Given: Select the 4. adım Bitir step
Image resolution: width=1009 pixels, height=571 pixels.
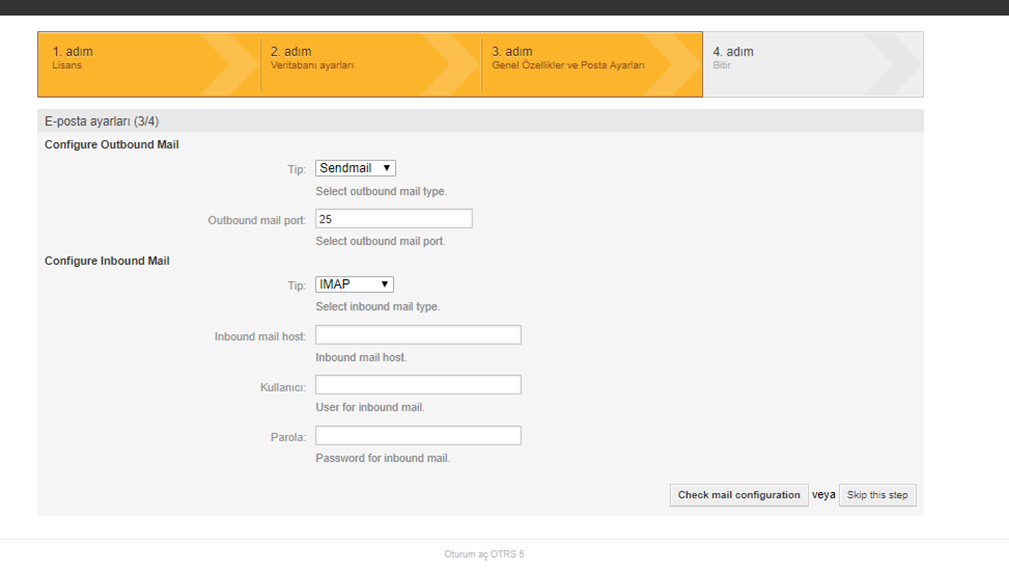Looking at the screenshot, I should click(x=813, y=64).
